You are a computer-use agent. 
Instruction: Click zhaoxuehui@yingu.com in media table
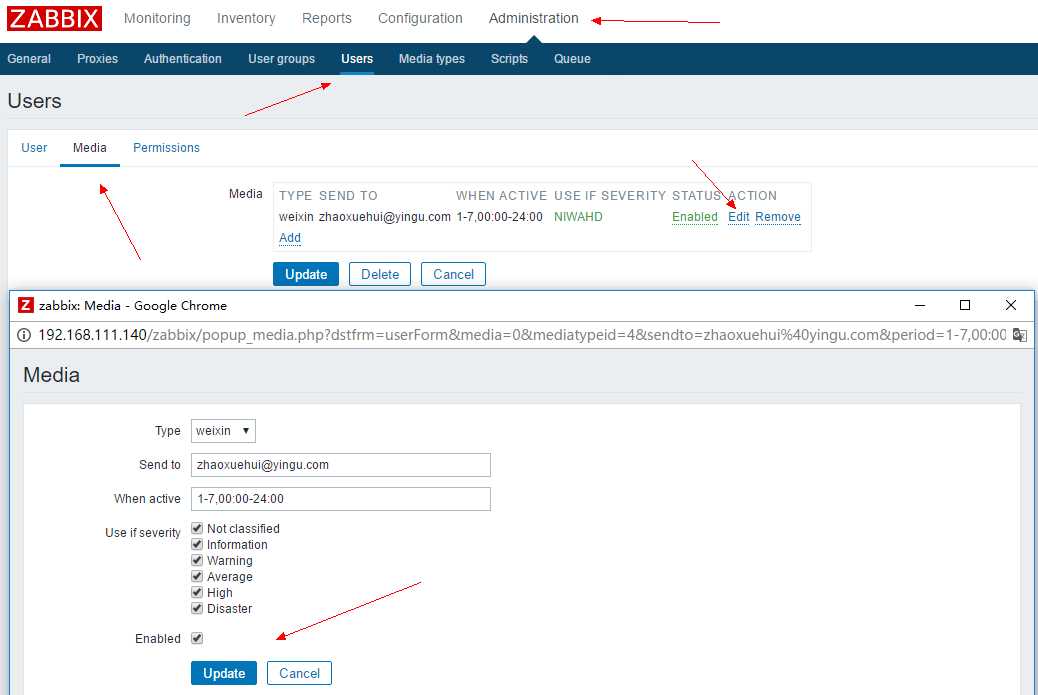(x=385, y=217)
